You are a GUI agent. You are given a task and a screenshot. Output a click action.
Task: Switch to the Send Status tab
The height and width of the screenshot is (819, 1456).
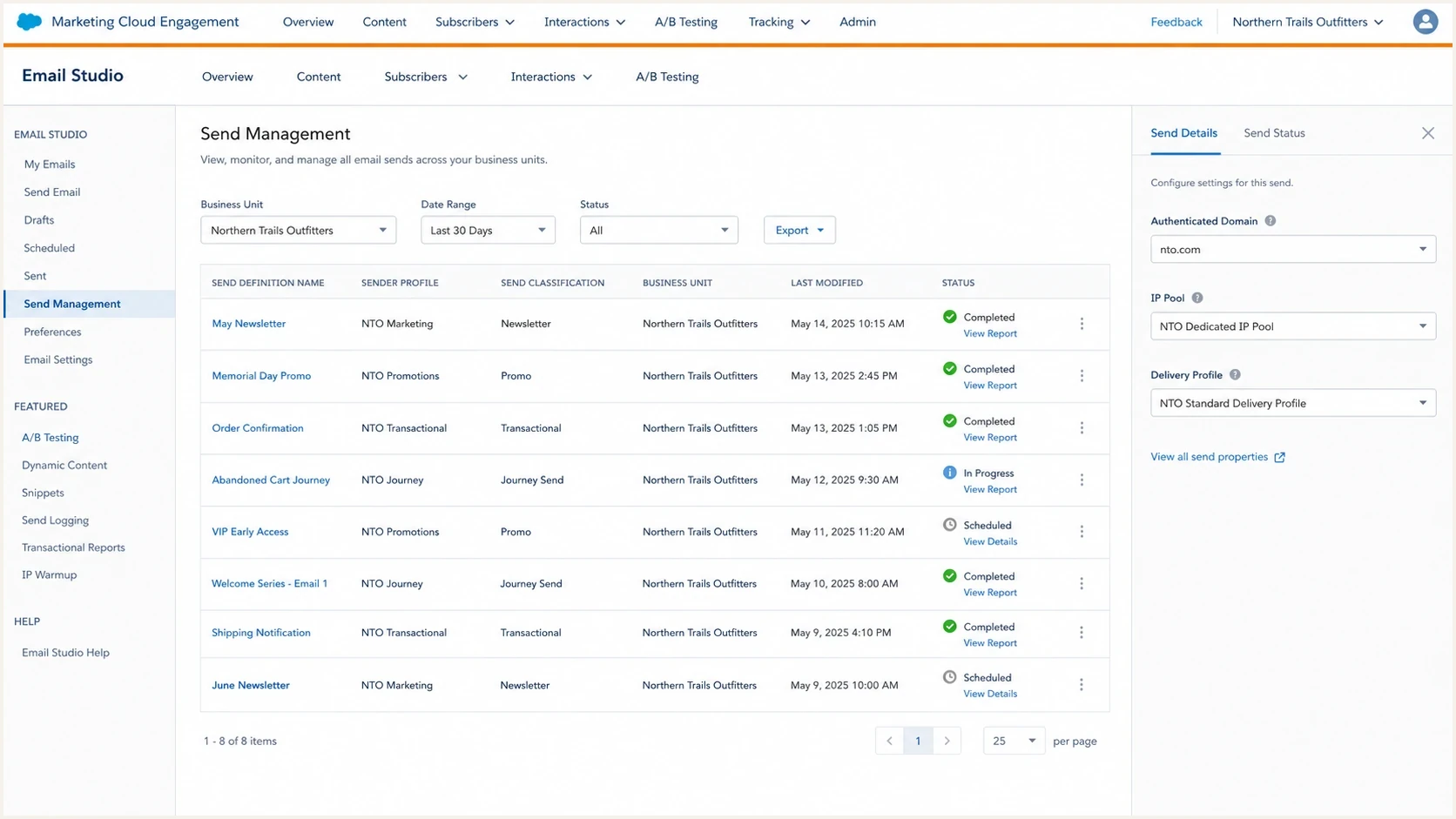(x=1274, y=133)
